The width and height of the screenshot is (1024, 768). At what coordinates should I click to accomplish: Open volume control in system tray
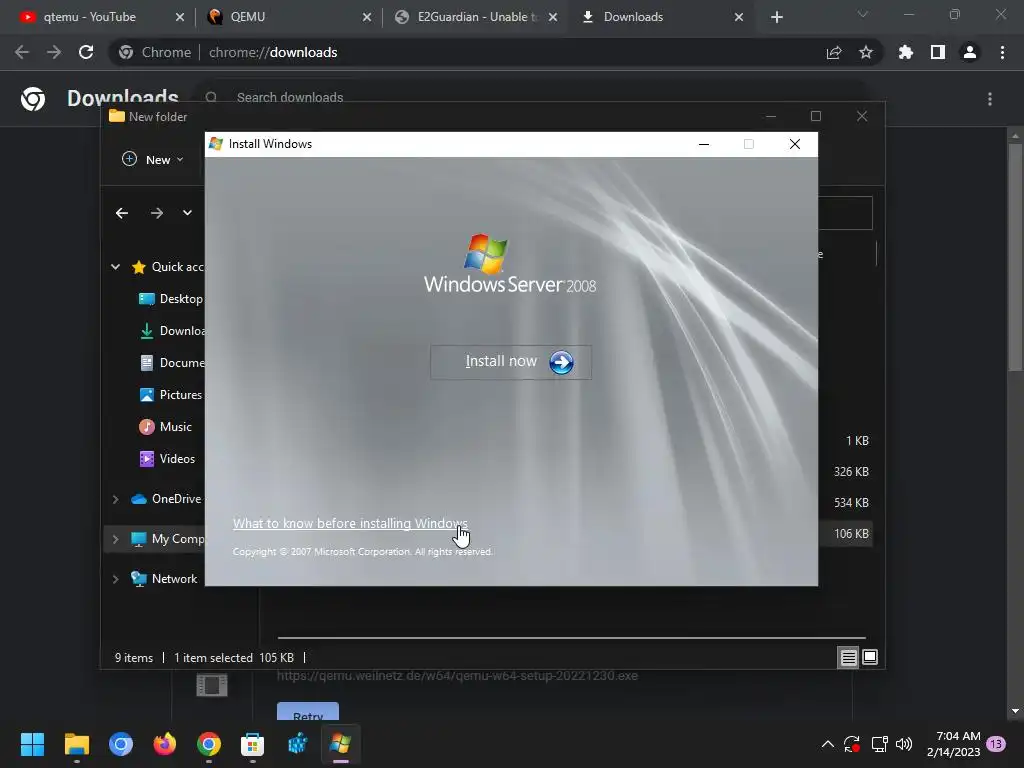[x=904, y=744]
